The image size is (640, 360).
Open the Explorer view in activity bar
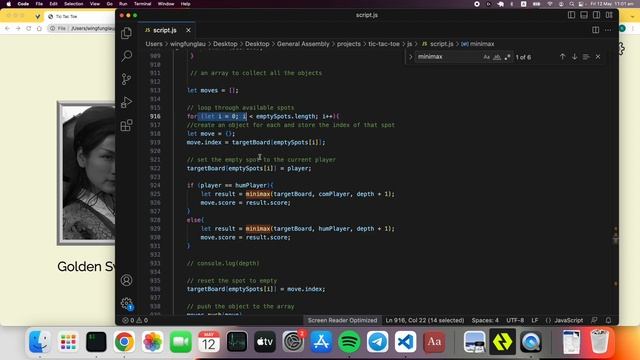(127, 33)
